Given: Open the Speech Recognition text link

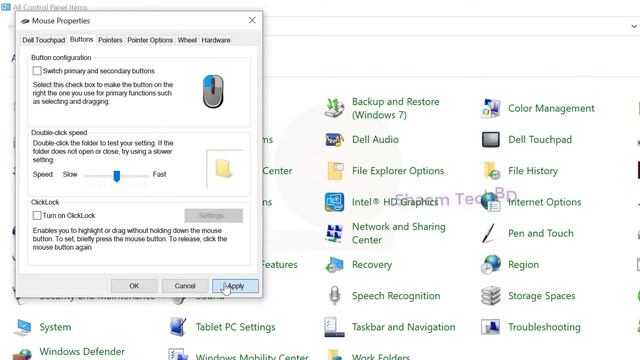Looking at the screenshot, I should pyautogui.click(x=396, y=296).
